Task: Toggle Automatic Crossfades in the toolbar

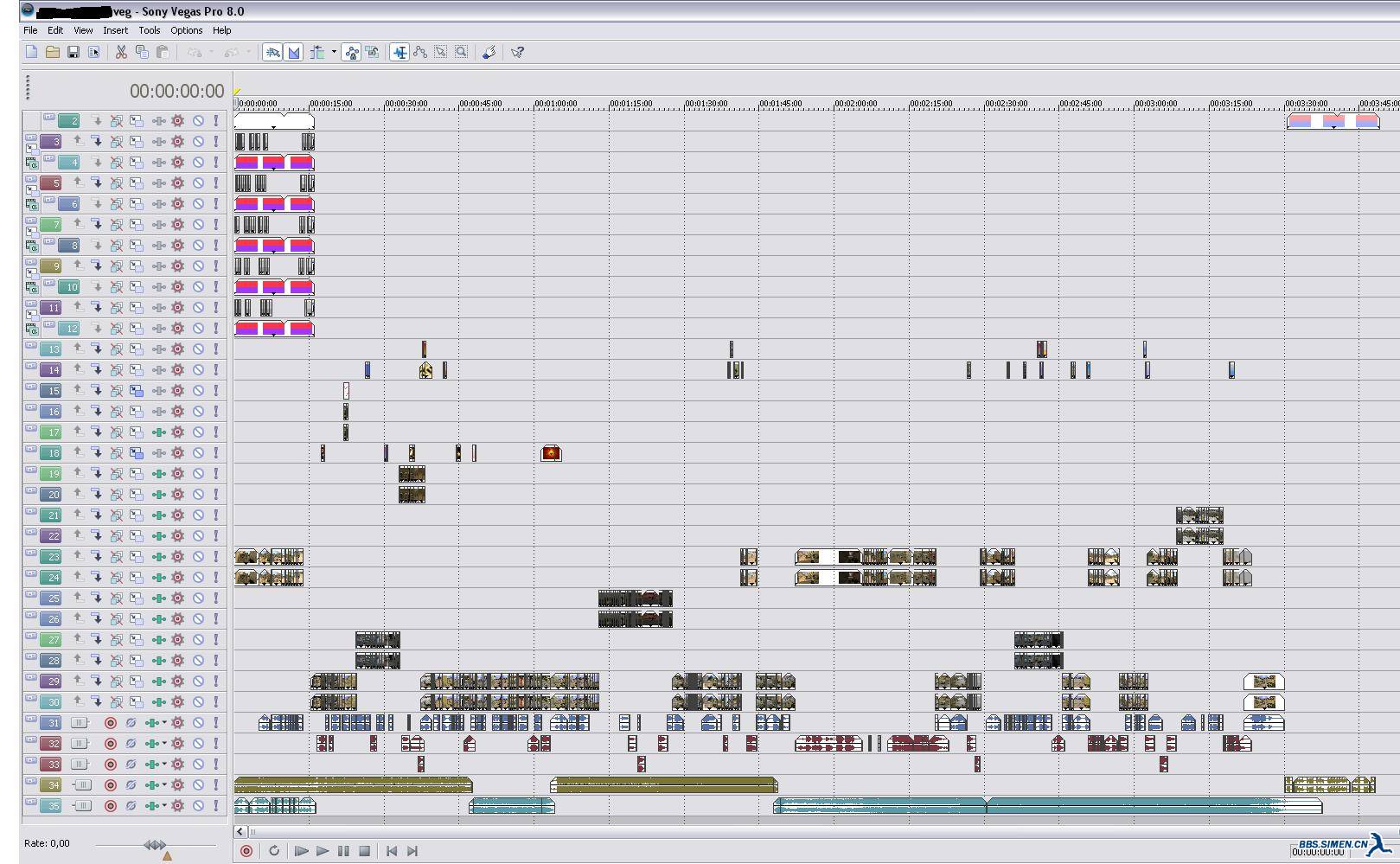Action: pos(293,52)
